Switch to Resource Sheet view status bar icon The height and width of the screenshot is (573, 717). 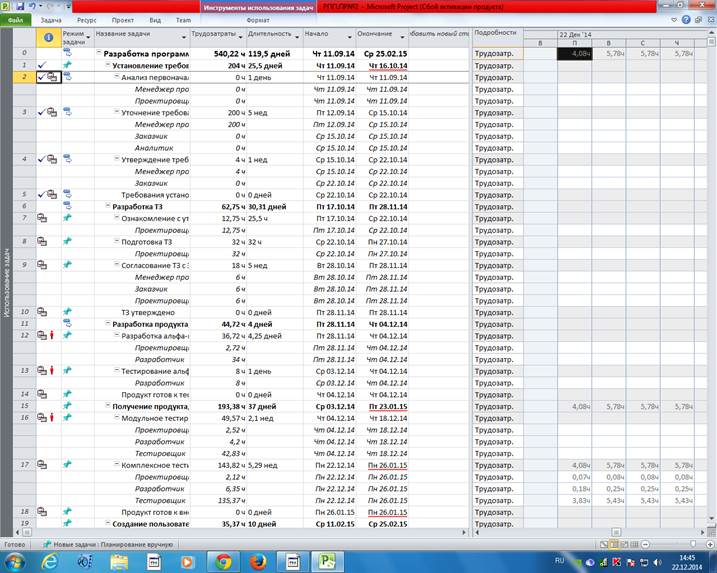point(634,544)
